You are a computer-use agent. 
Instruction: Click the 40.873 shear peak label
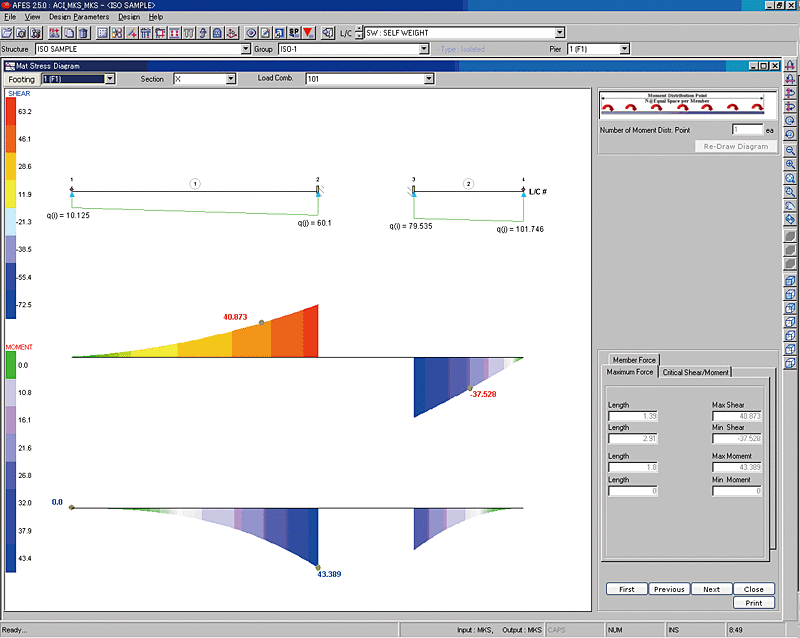(235, 317)
